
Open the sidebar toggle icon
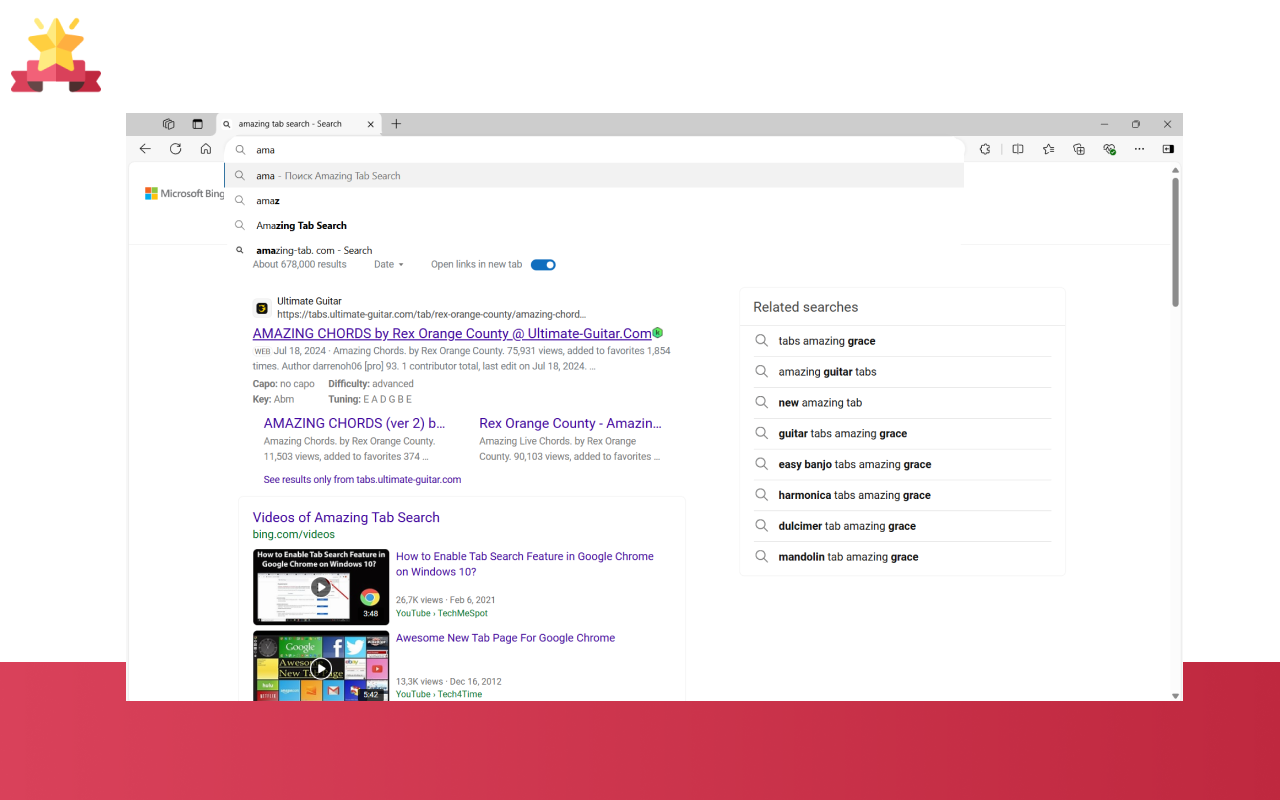point(1168,149)
